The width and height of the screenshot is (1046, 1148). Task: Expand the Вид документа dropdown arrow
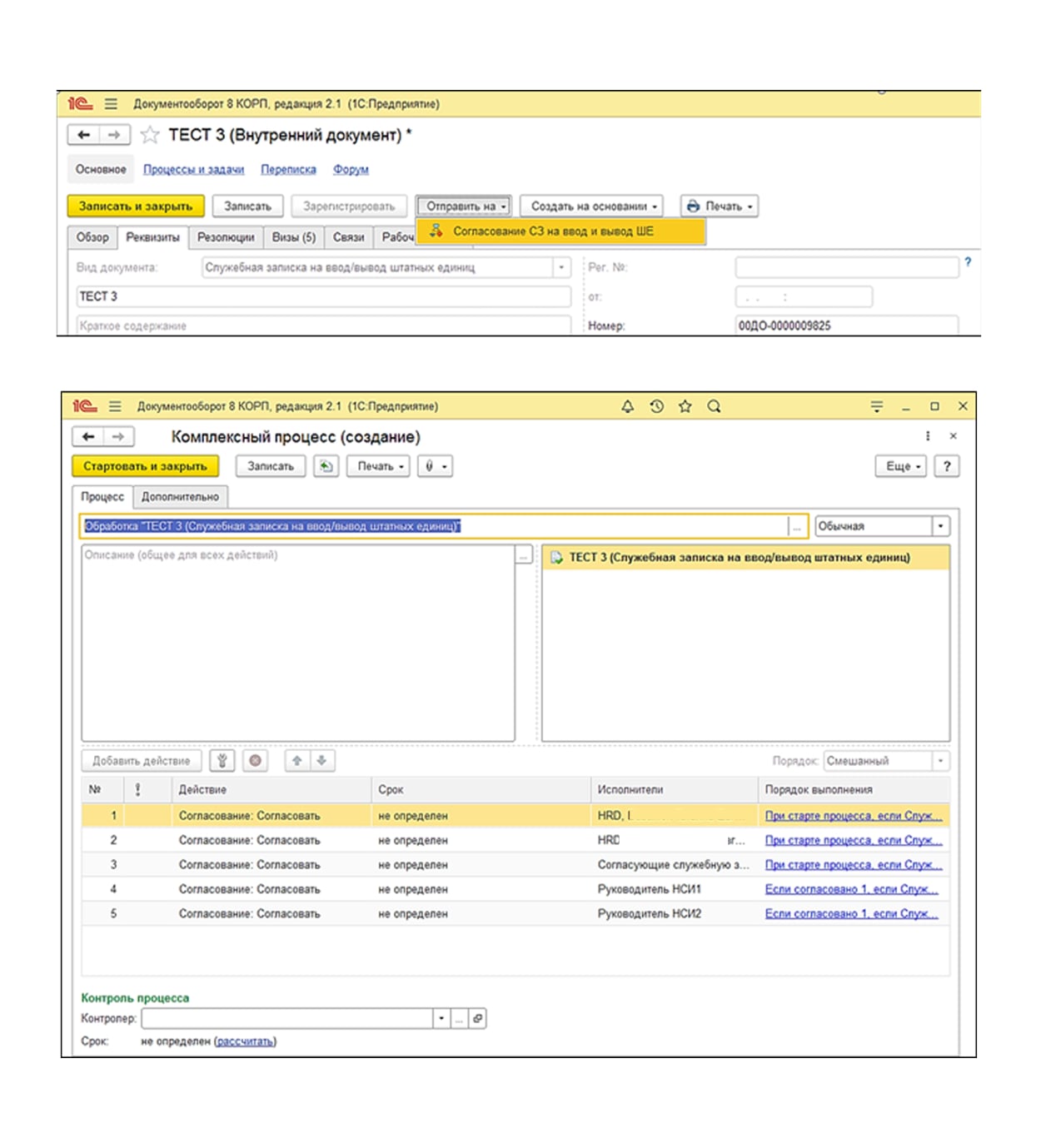pos(561,267)
